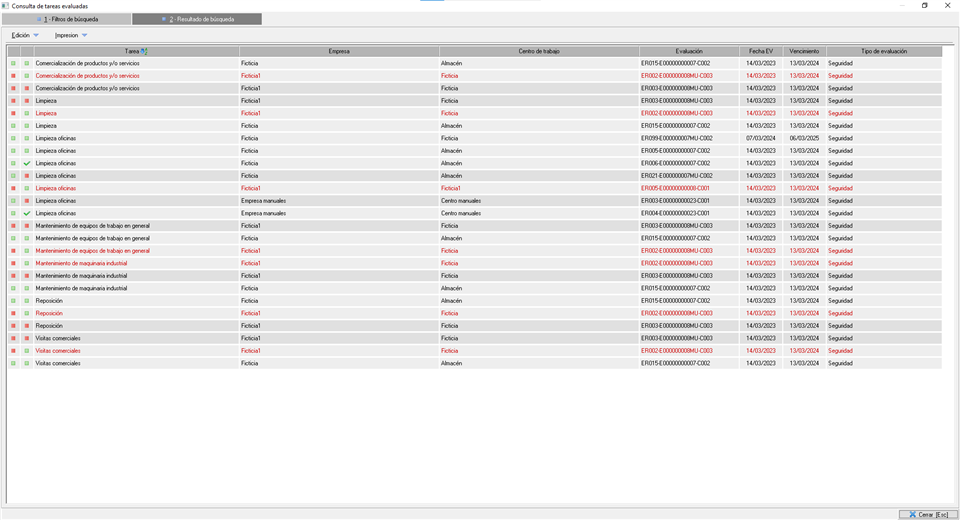Select the Empresa manuales row with ER003 evaluation
Viewport: 960px width, 520px height.
(300, 201)
